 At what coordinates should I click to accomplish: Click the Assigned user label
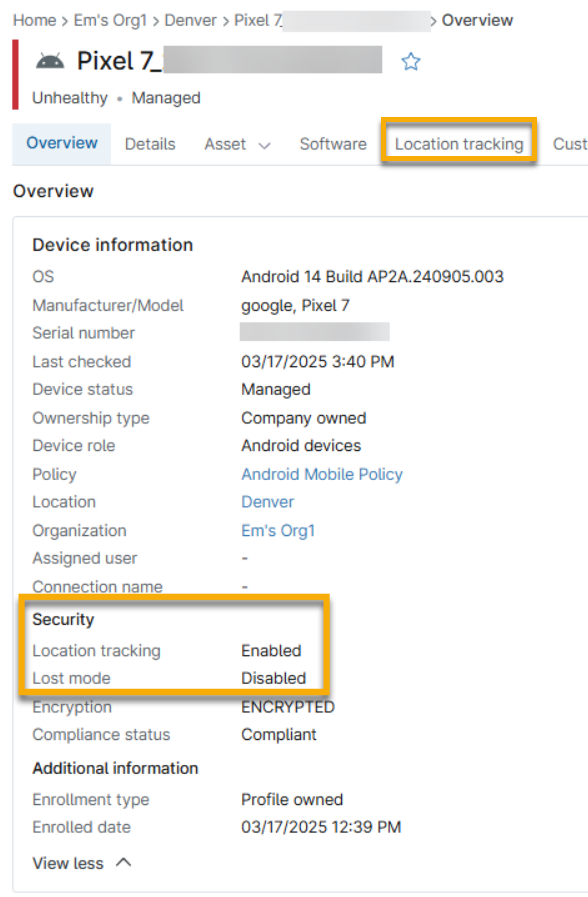[85, 558]
